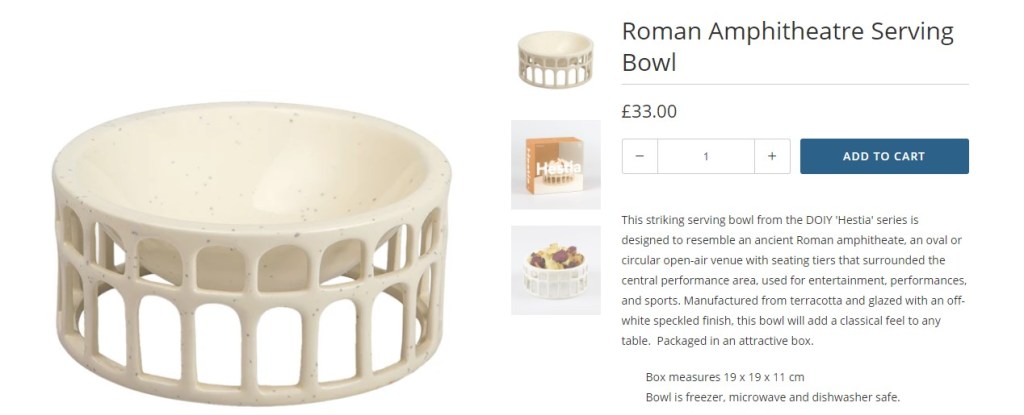1024x415 pixels.
Task: Click the £33.00 price
Action: click(x=649, y=112)
